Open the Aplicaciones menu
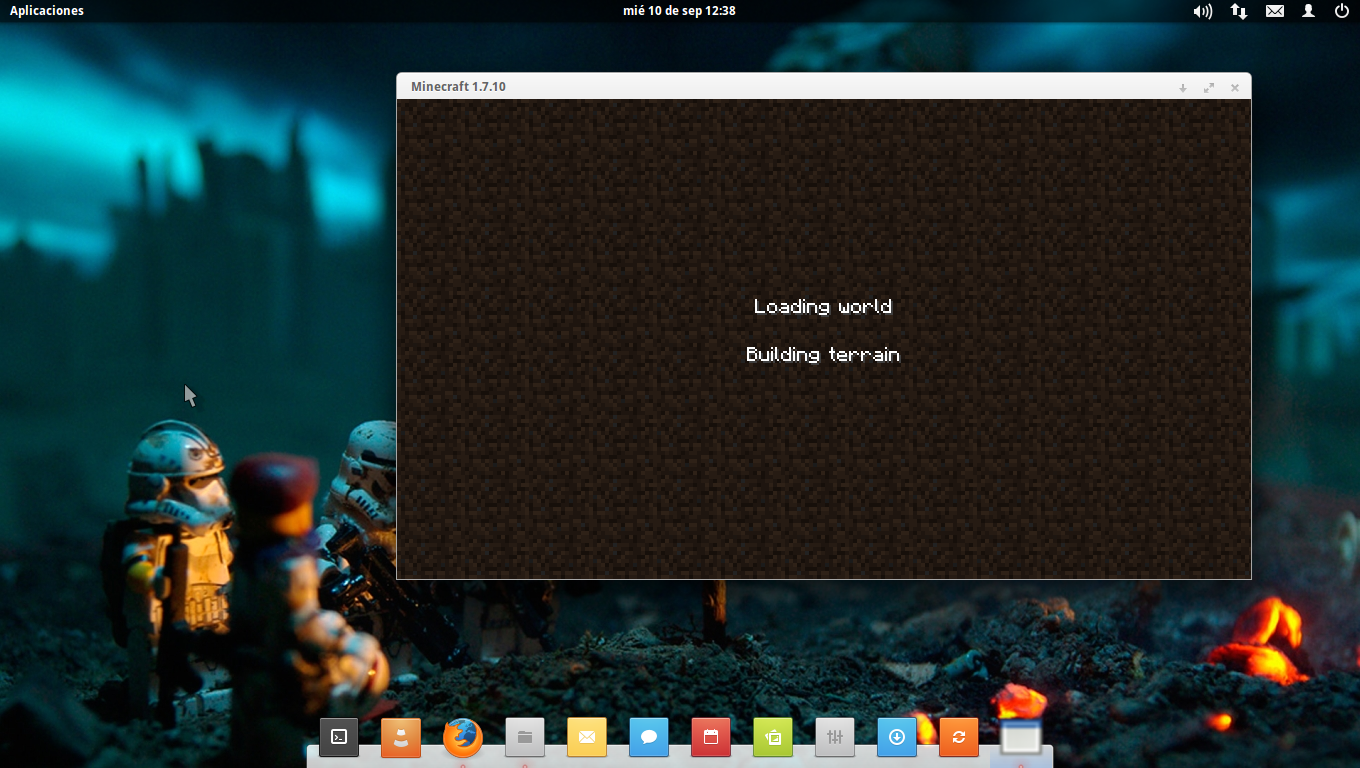Screen dimensions: 1360x768 pos(47,10)
